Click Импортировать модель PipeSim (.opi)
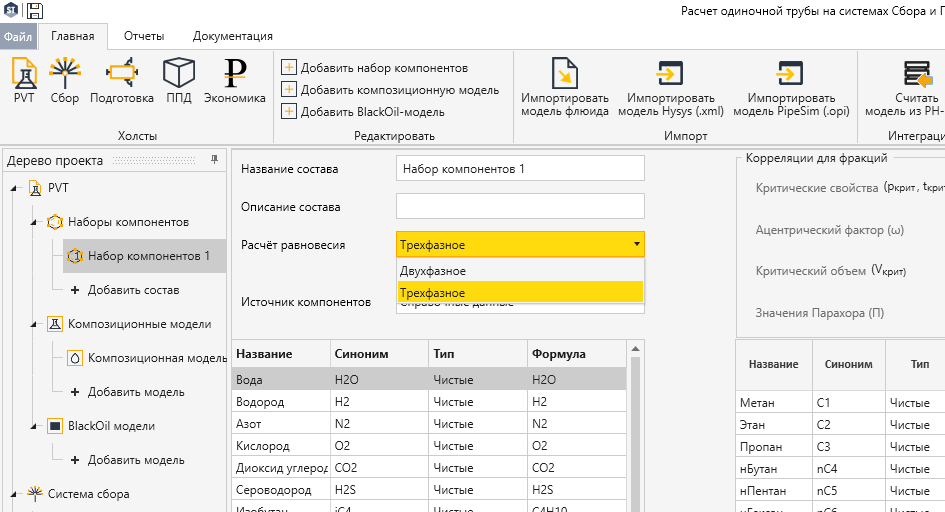 (791, 87)
